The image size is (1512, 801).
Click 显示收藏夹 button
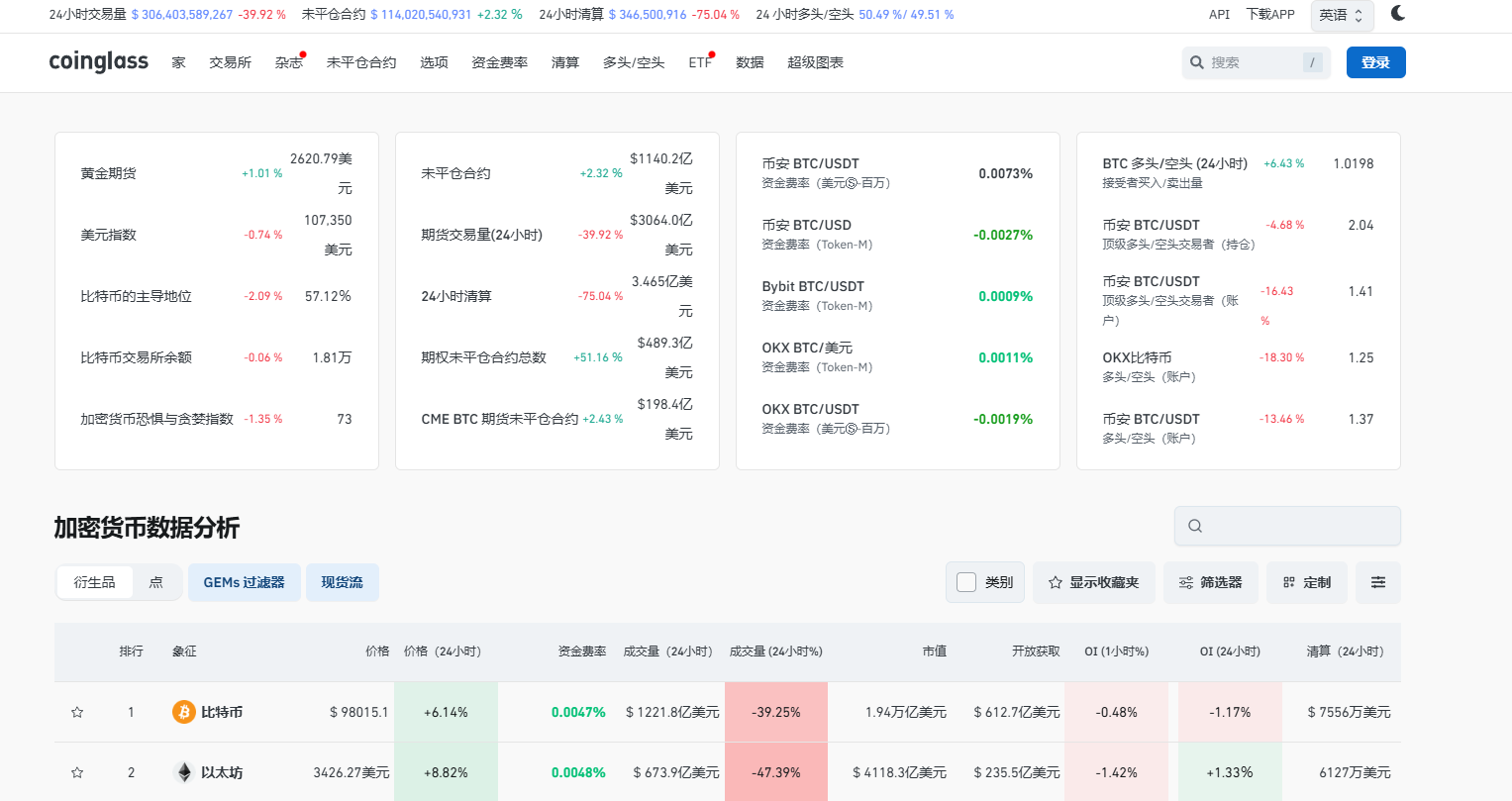click(1094, 582)
